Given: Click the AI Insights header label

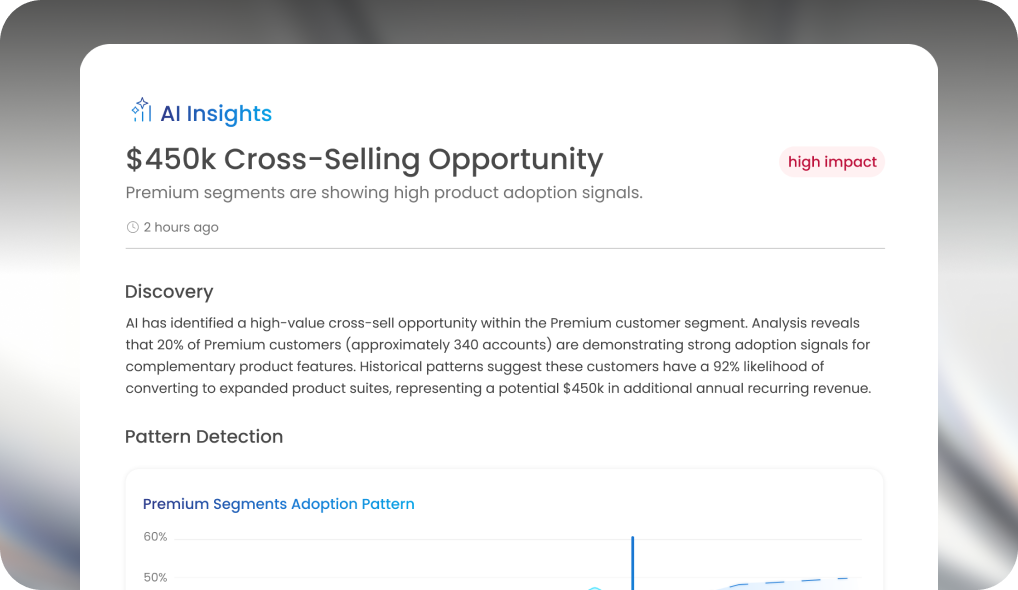Looking at the screenshot, I should coord(216,114).
